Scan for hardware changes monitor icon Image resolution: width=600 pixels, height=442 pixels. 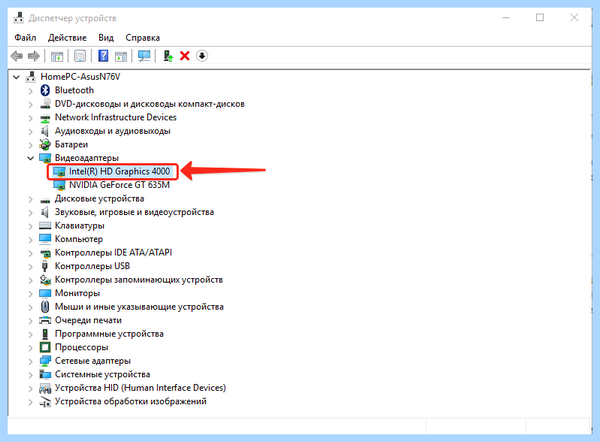(x=144, y=56)
